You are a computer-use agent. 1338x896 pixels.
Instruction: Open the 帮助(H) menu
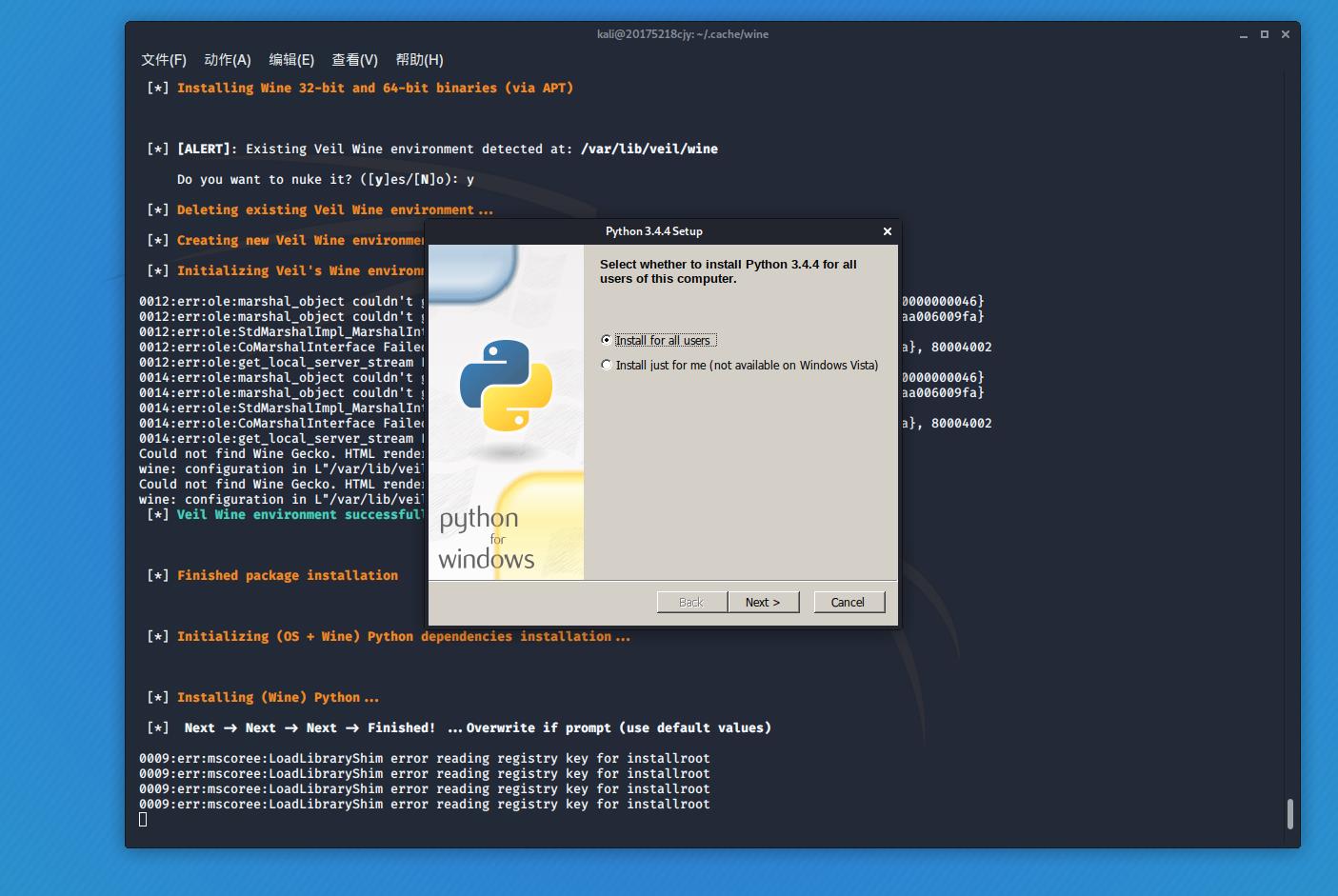419,60
